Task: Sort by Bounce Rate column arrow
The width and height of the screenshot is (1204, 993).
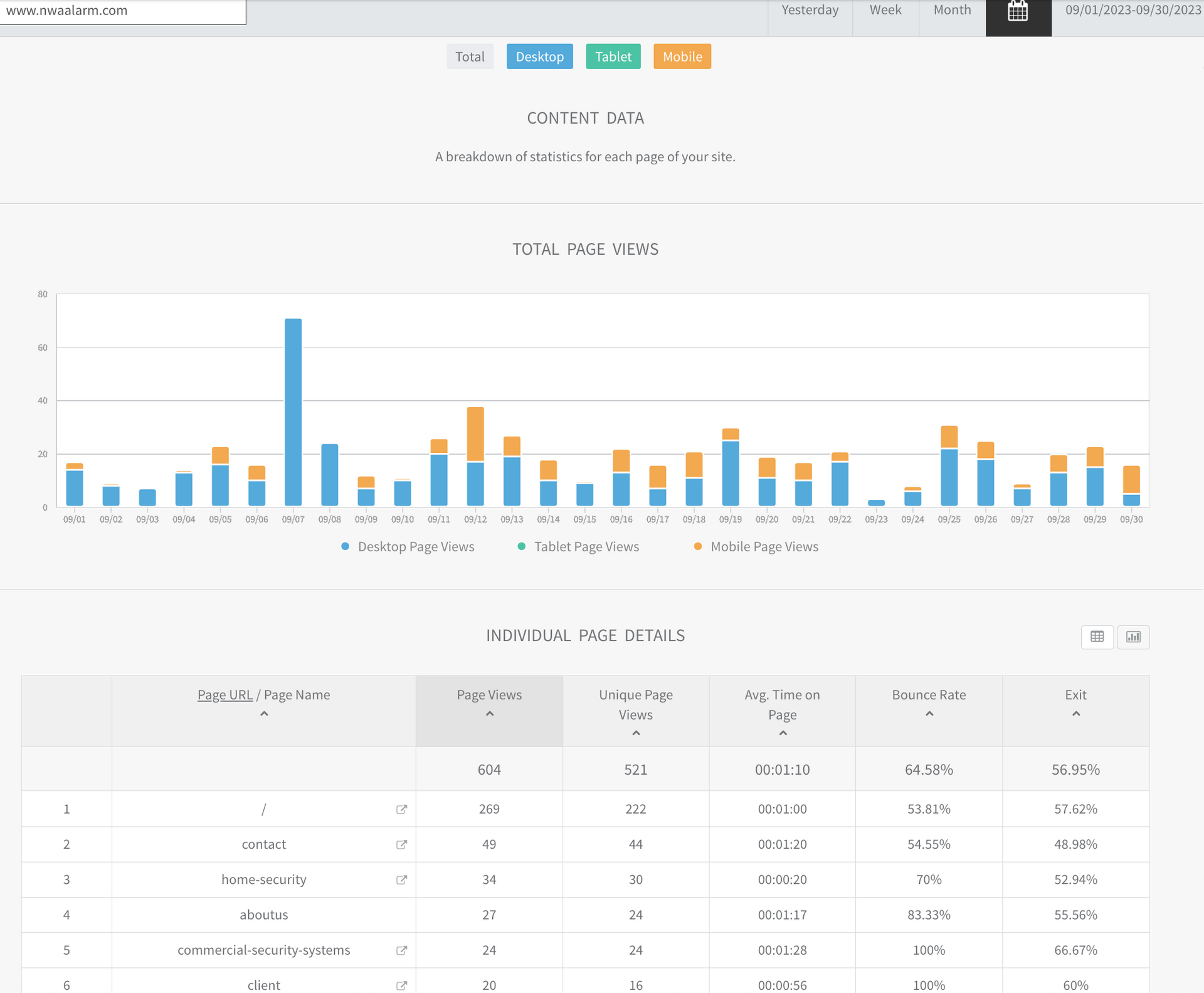Action: pos(929,714)
